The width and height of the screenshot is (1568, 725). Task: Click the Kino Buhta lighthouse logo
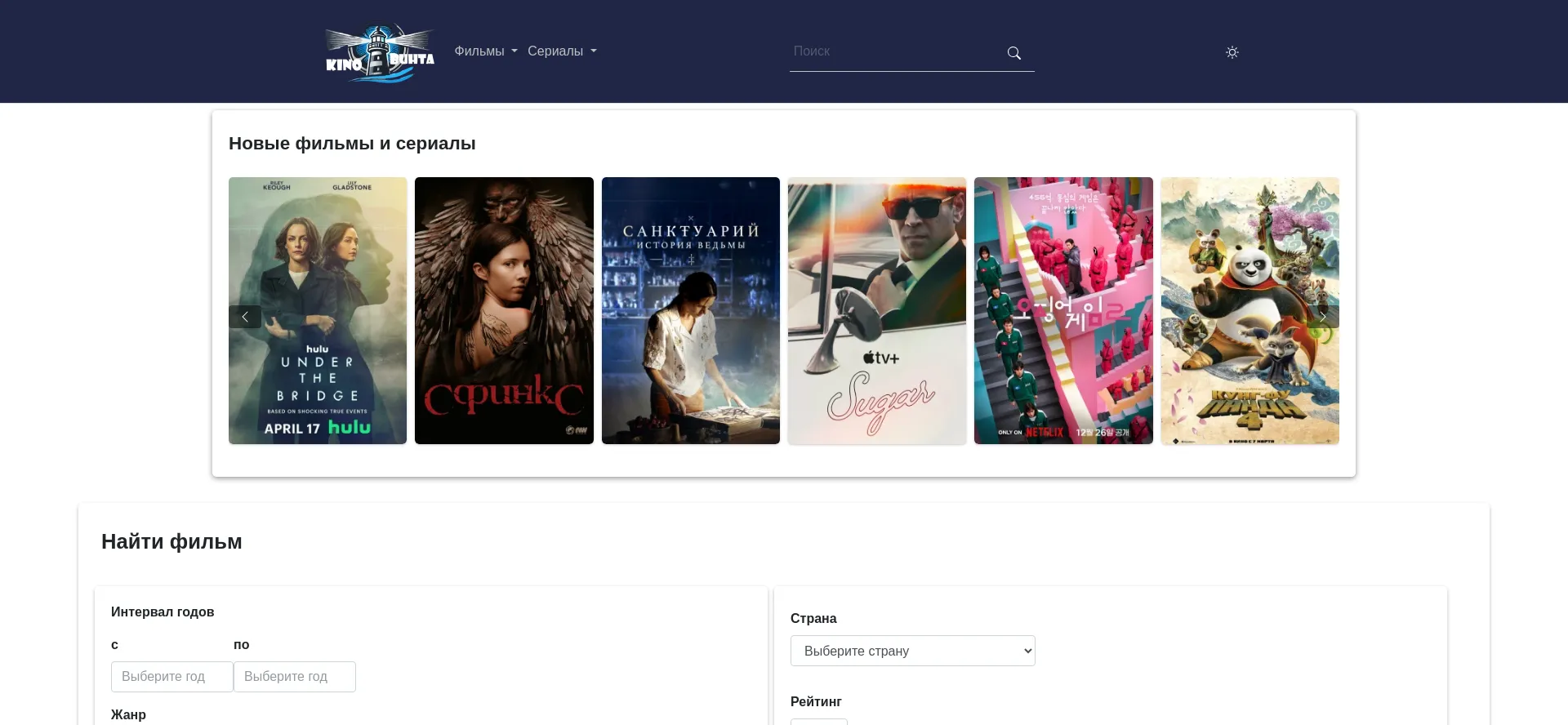tap(380, 52)
